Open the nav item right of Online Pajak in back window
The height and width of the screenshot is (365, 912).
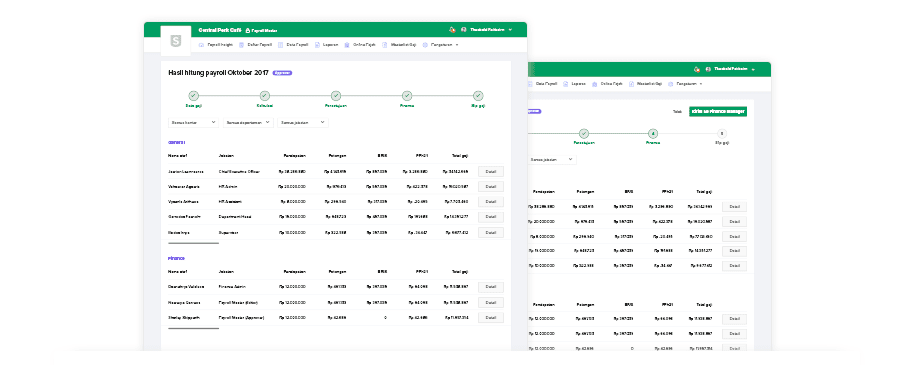(646, 84)
